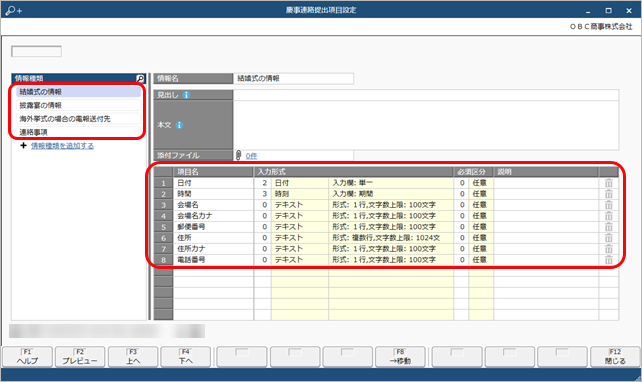Image resolution: width=642 pixels, height=382 pixels.
Task: Click 項目名 column header
Action: (x=213, y=172)
